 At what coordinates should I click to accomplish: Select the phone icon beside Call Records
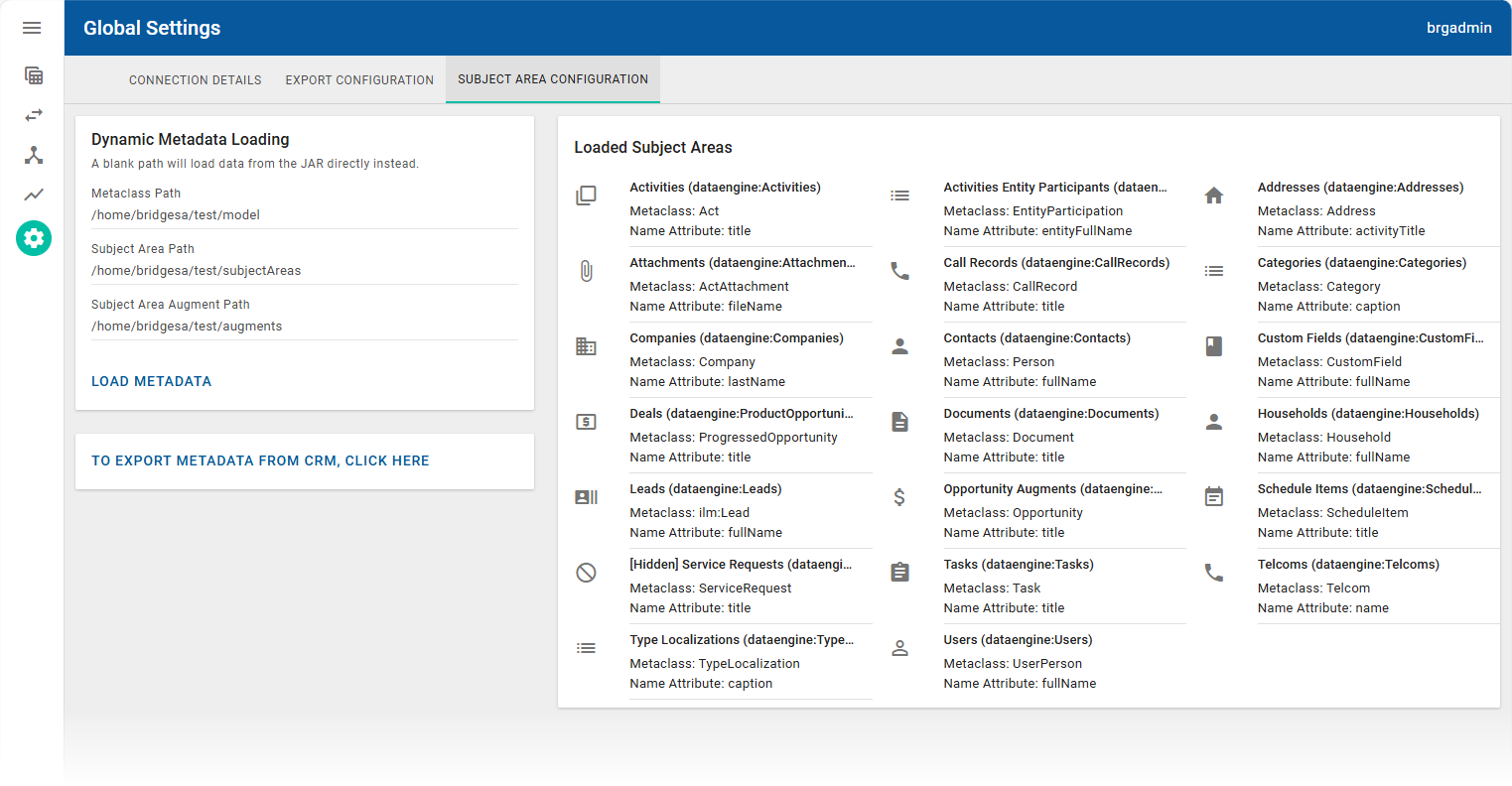(899, 271)
